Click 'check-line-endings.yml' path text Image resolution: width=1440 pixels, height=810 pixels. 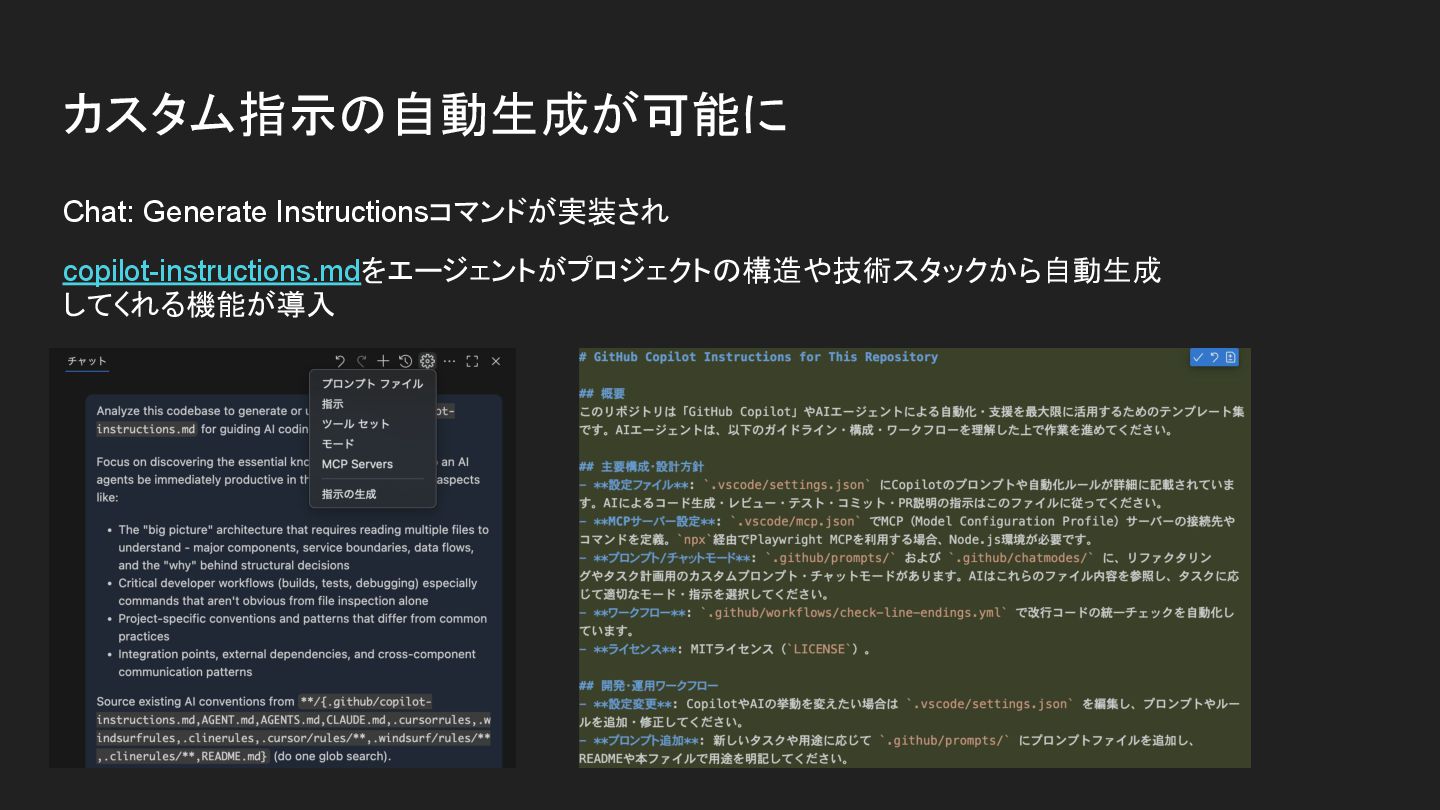coord(854,613)
